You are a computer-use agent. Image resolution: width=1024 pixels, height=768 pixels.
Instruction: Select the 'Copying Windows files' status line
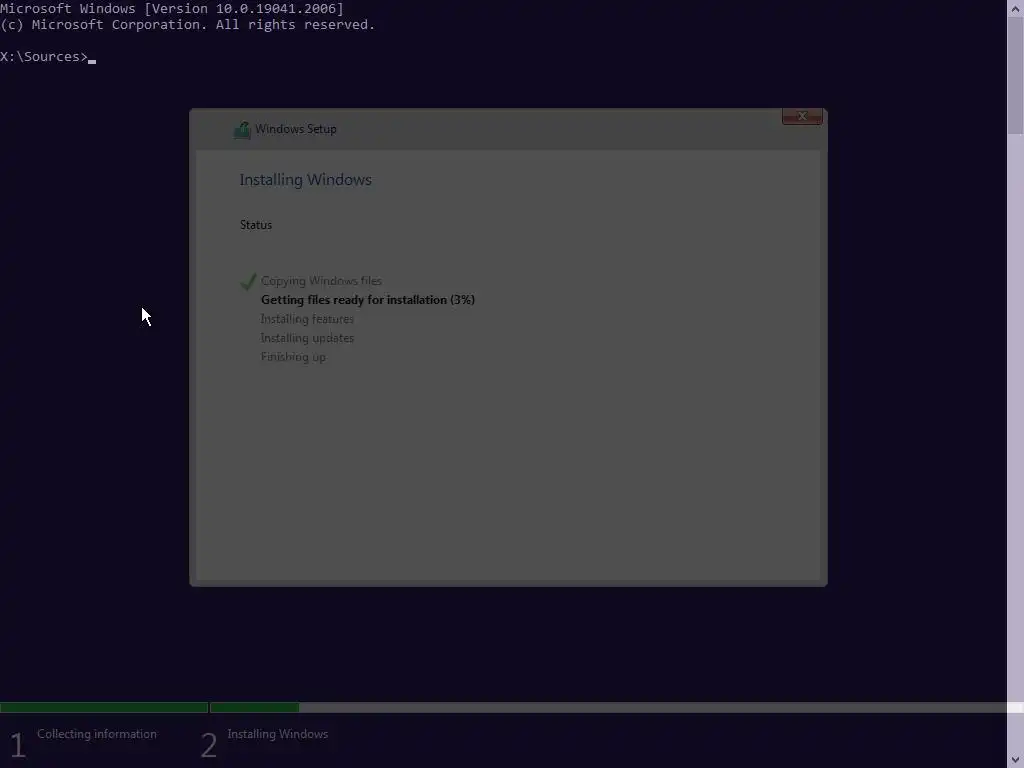click(x=321, y=281)
